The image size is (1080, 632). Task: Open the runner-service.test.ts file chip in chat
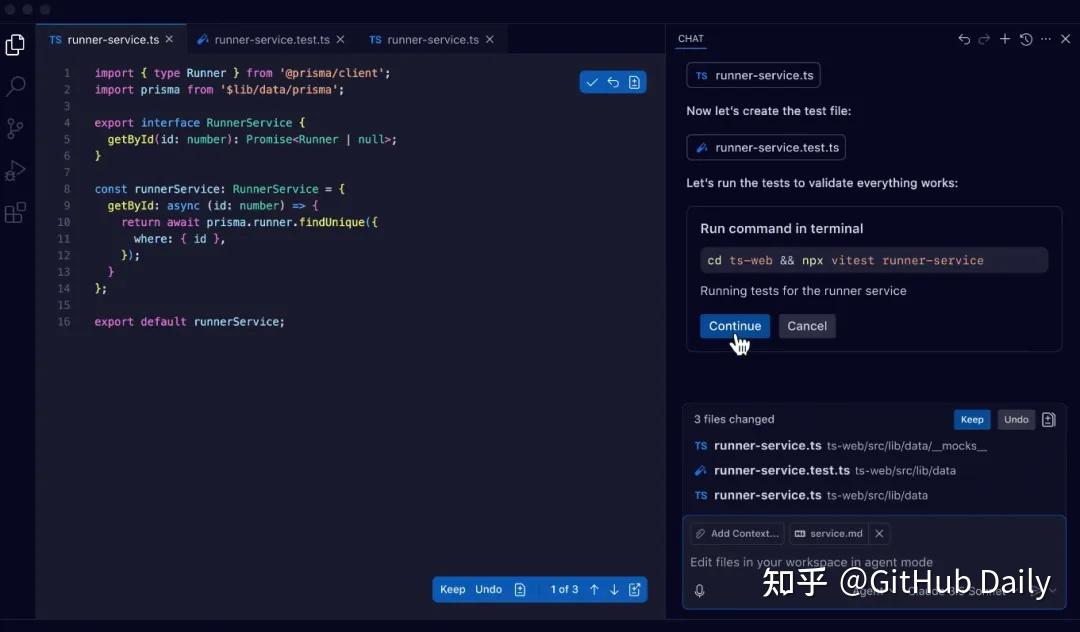[766, 147]
